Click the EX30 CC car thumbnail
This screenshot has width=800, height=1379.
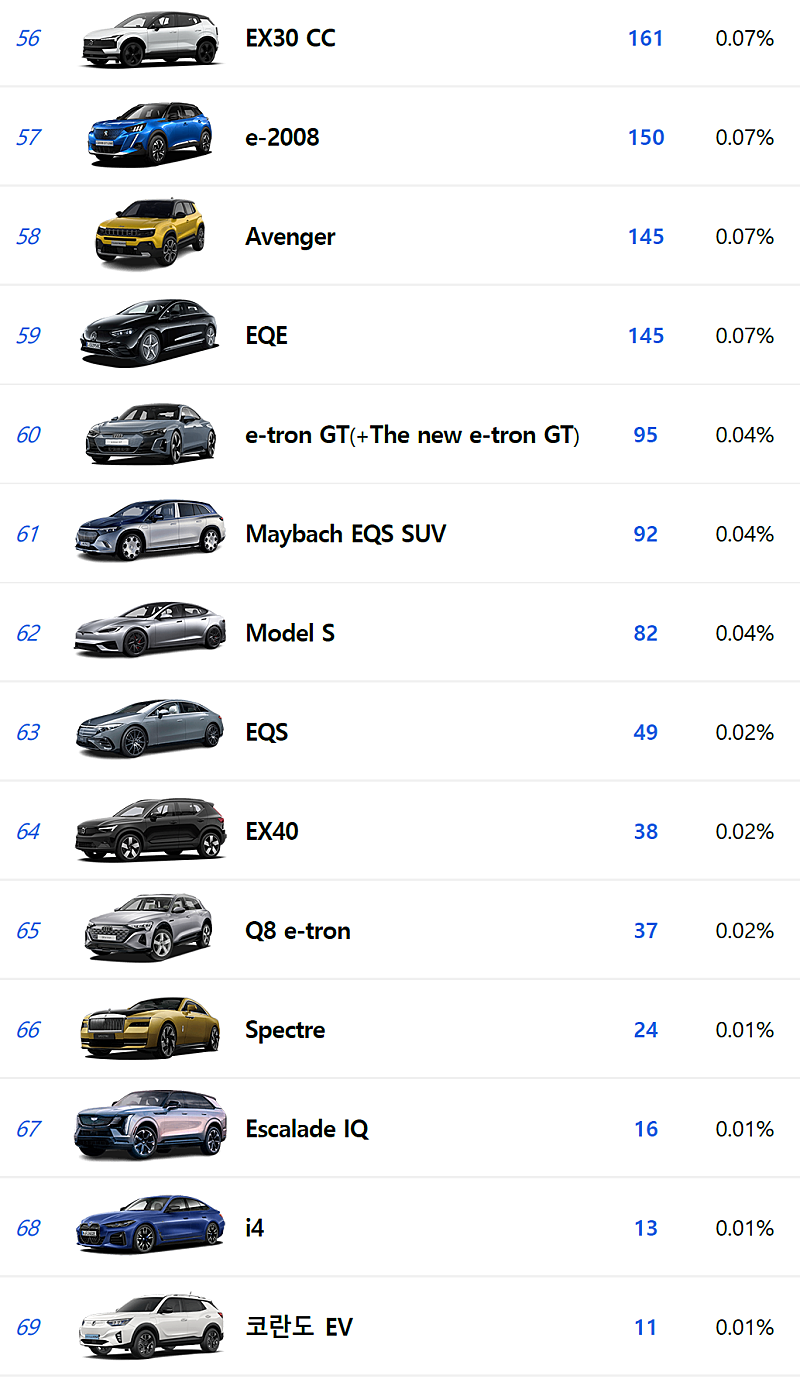(150, 39)
